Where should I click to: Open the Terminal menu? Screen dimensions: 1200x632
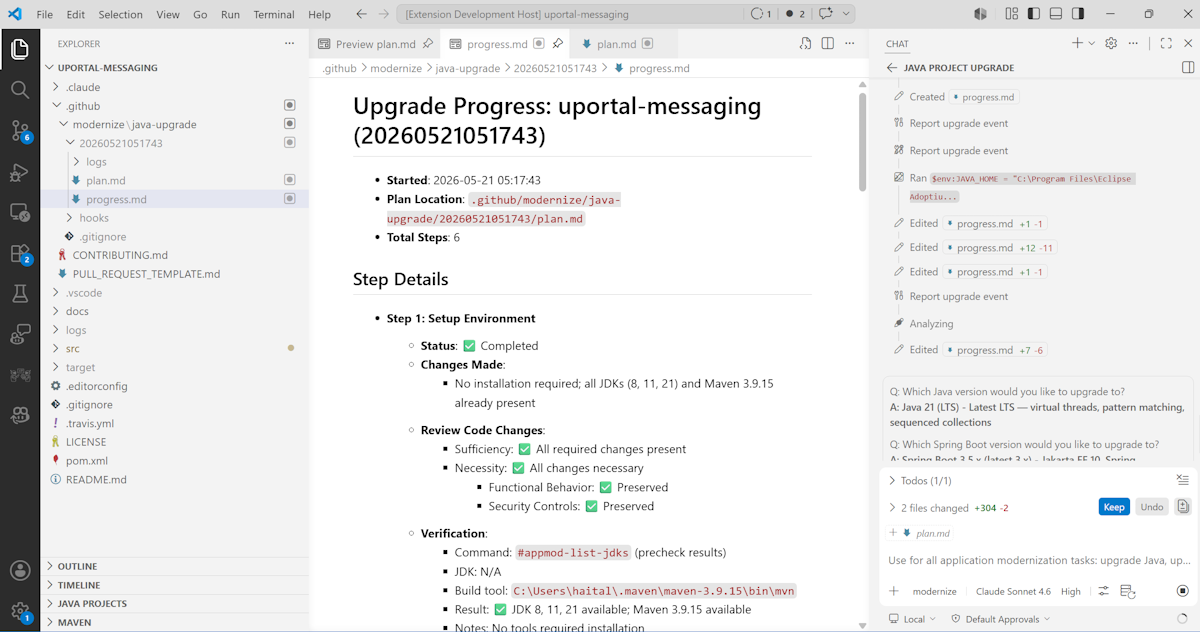click(274, 14)
